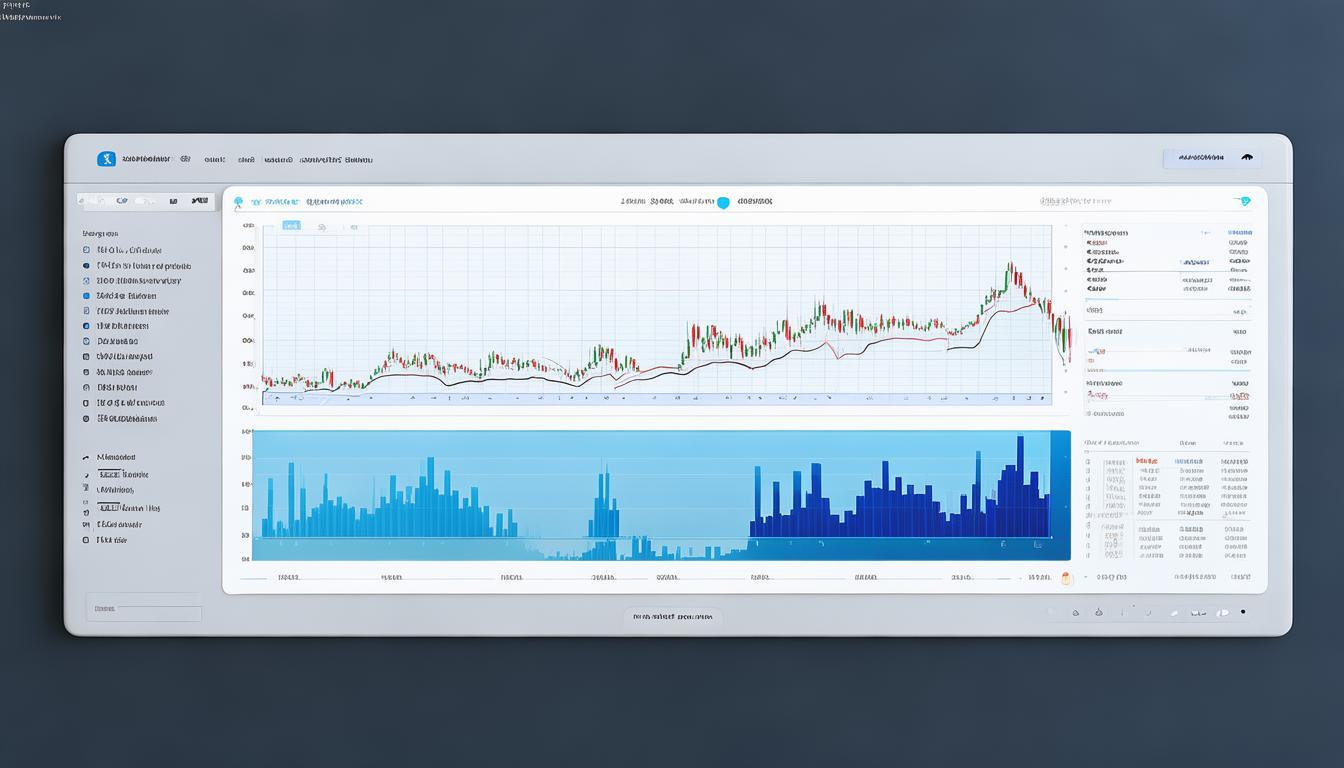Open the top-right account dropdown in header
The image size is (1344, 768).
[1212, 158]
